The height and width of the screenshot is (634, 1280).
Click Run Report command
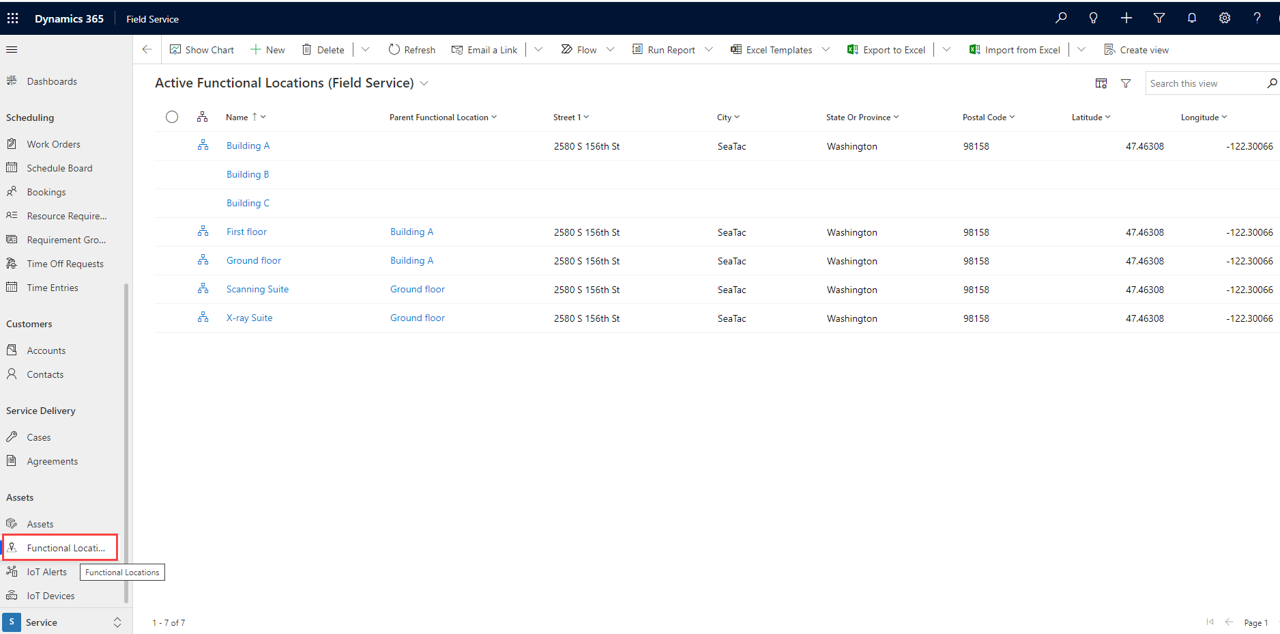click(663, 49)
